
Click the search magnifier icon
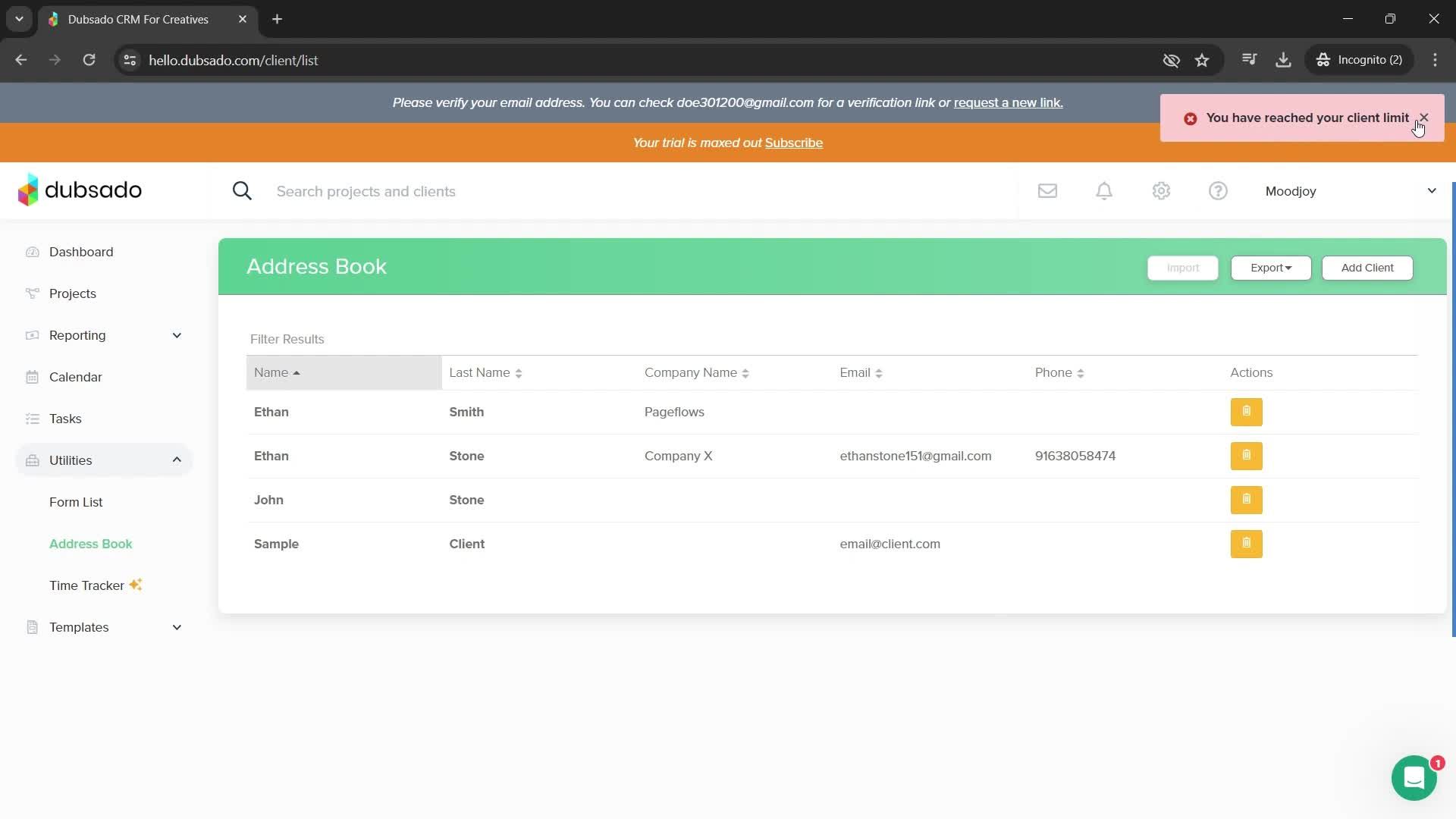point(242,191)
